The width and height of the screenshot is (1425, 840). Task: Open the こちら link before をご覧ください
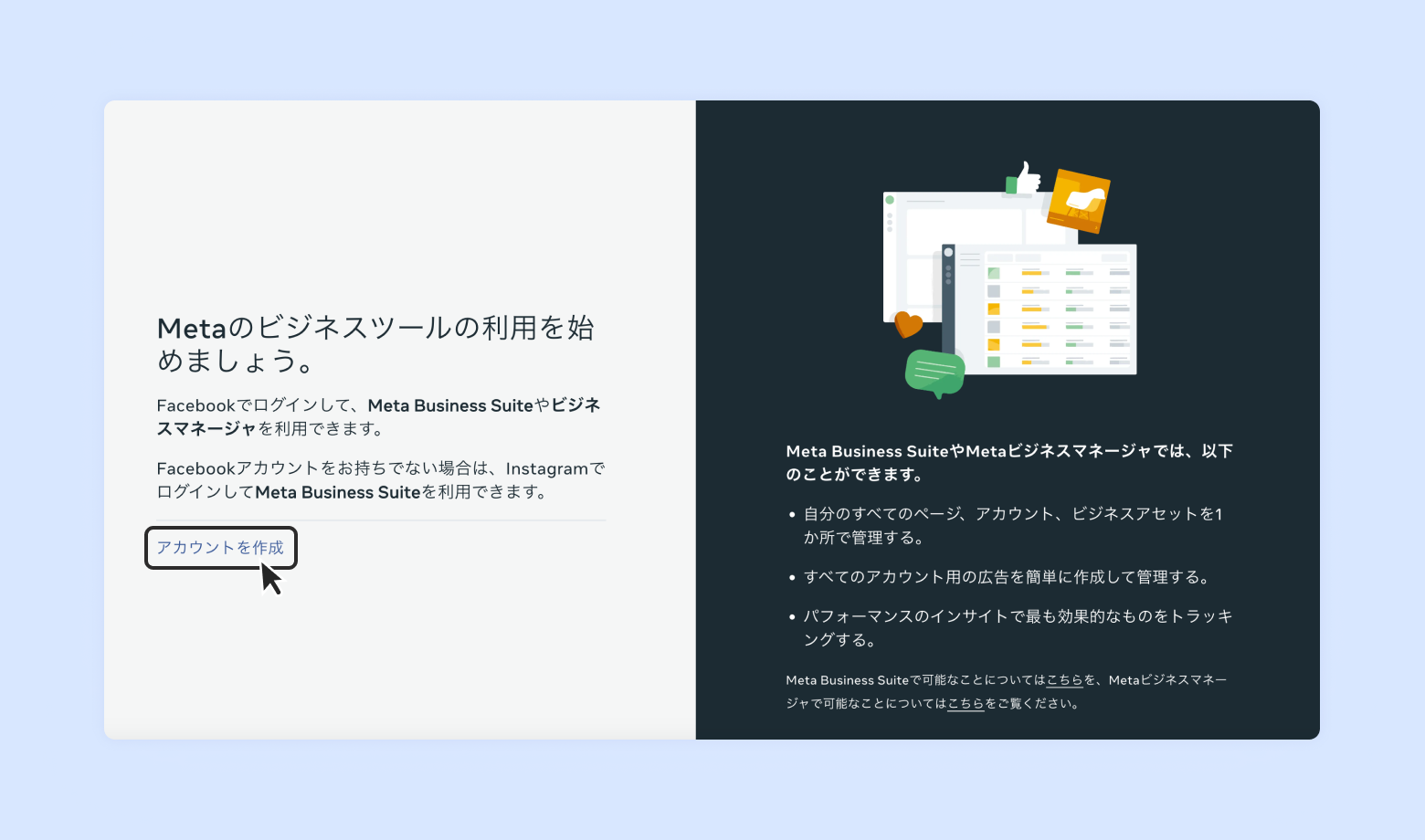[x=966, y=704]
